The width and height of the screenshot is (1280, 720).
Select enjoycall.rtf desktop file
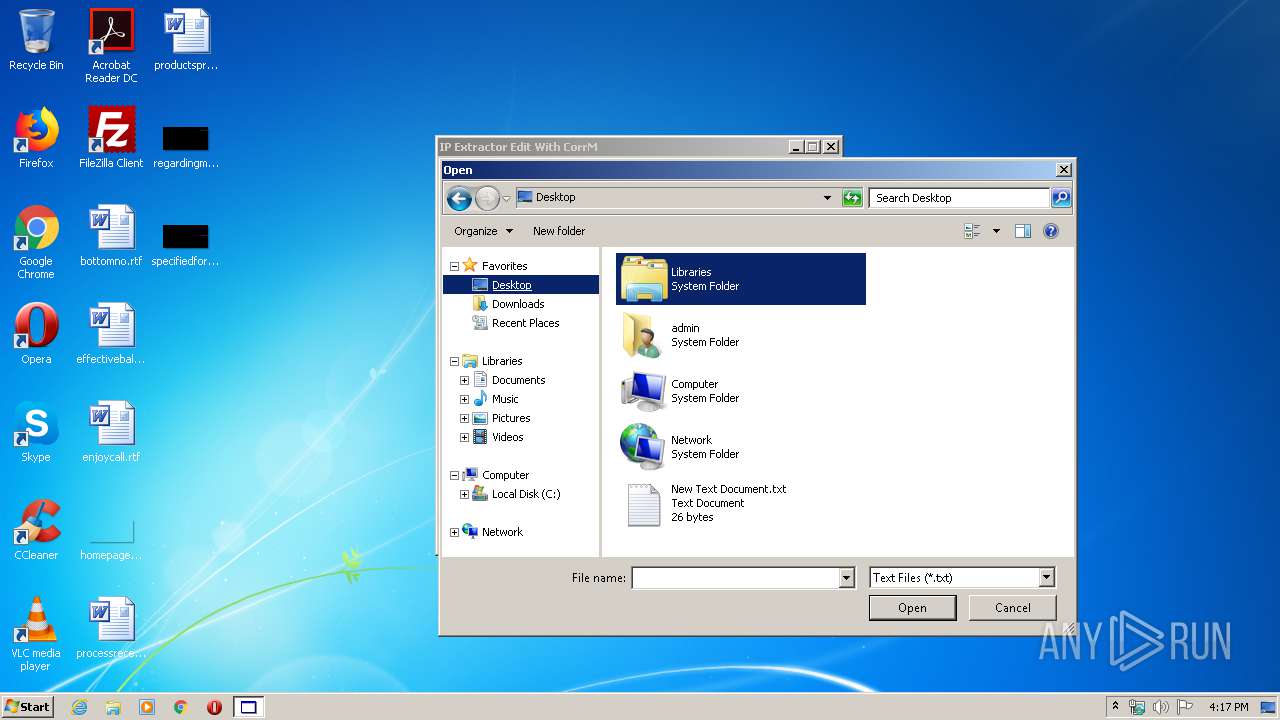point(111,432)
